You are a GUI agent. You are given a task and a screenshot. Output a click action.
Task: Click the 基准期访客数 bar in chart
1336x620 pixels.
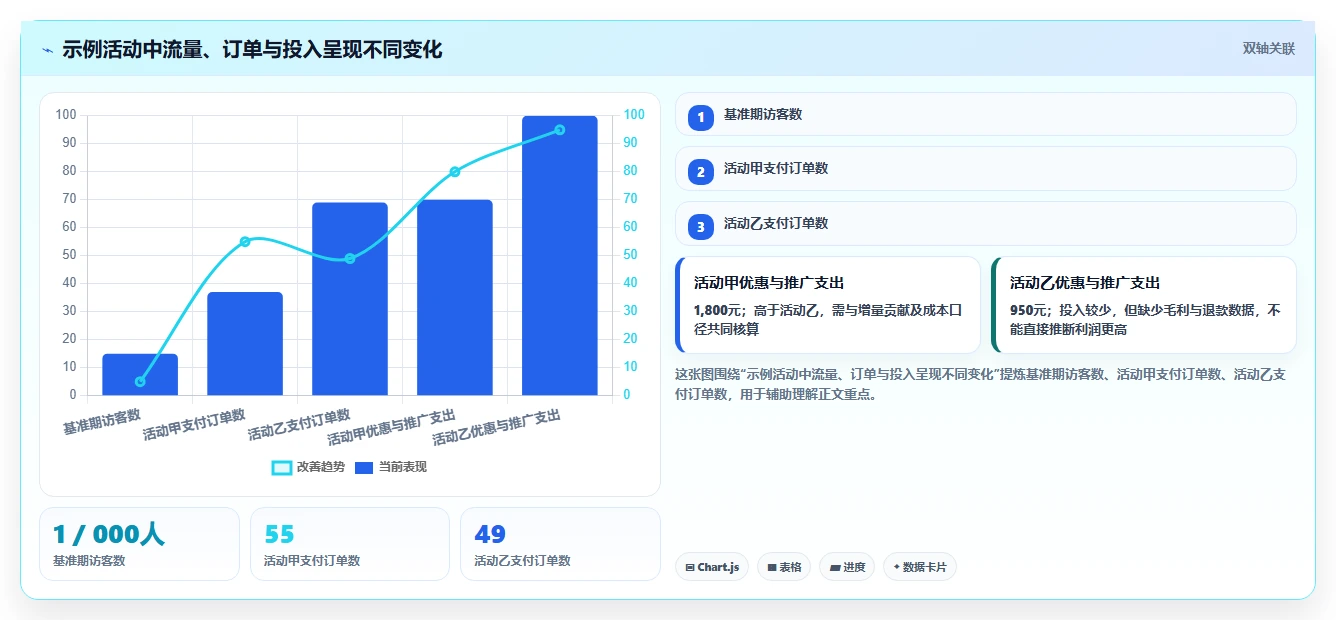140,374
